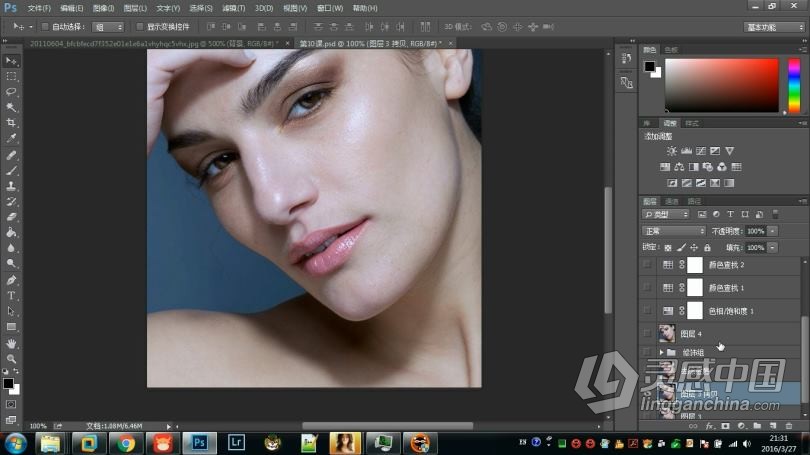Viewport: 810px width, 455px height.
Task: Click the Lightroom icon in taskbar
Action: tap(236, 443)
